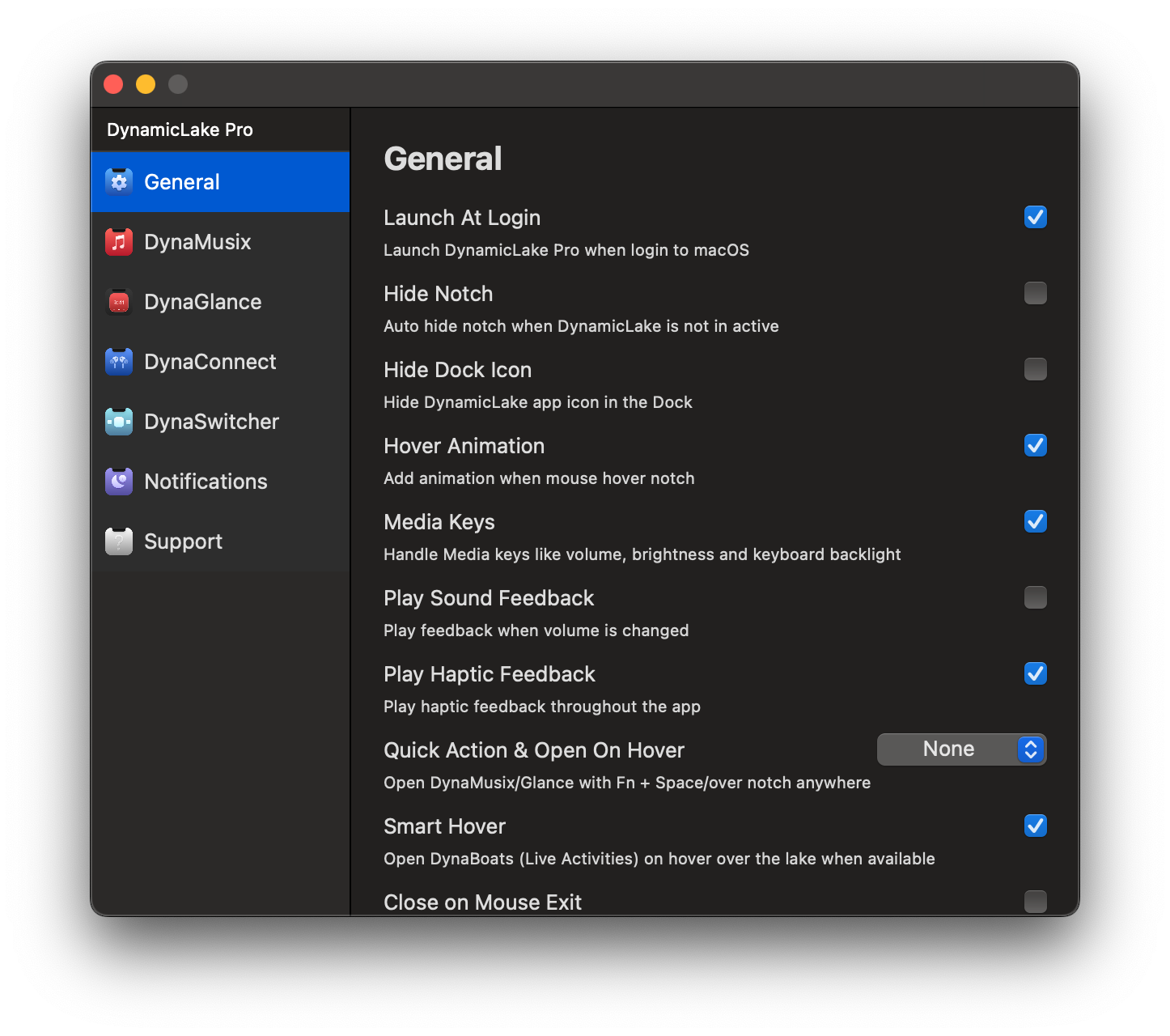This screenshot has height=1036, width=1170.
Task: Toggle the Smart Hover checkbox
Action: (1035, 826)
